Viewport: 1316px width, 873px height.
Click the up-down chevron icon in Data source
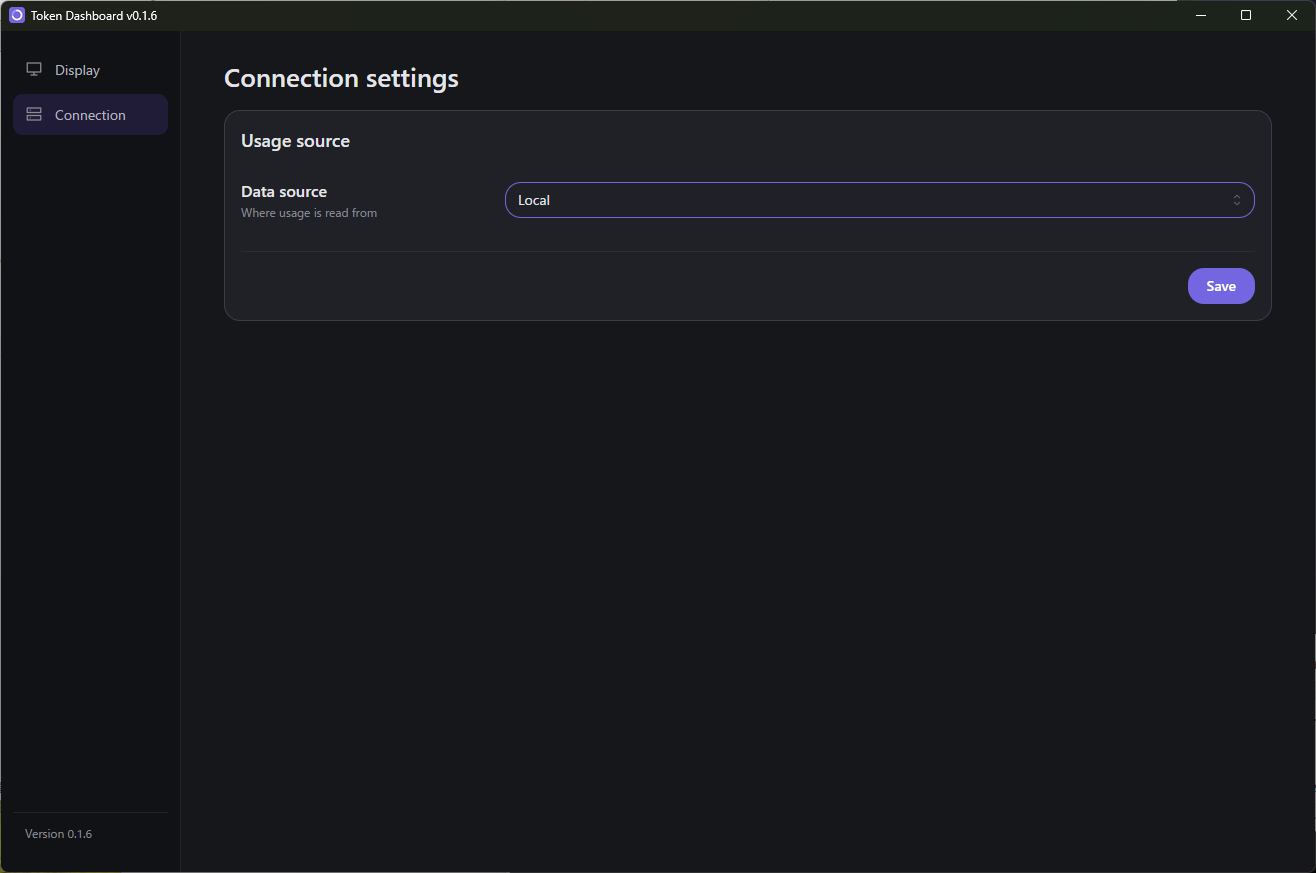click(1237, 200)
